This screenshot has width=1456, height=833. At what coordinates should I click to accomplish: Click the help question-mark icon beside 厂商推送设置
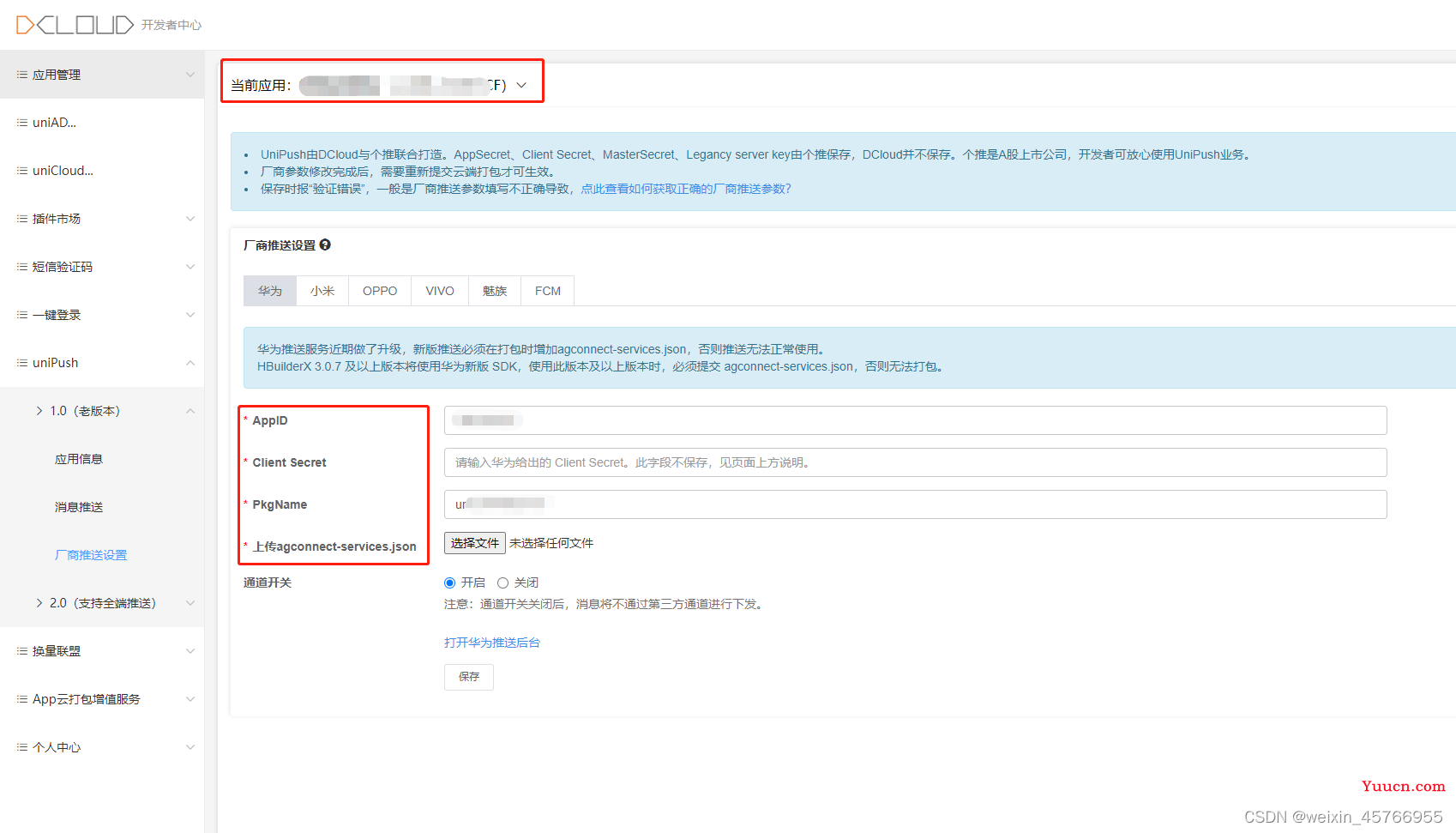(325, 244)
